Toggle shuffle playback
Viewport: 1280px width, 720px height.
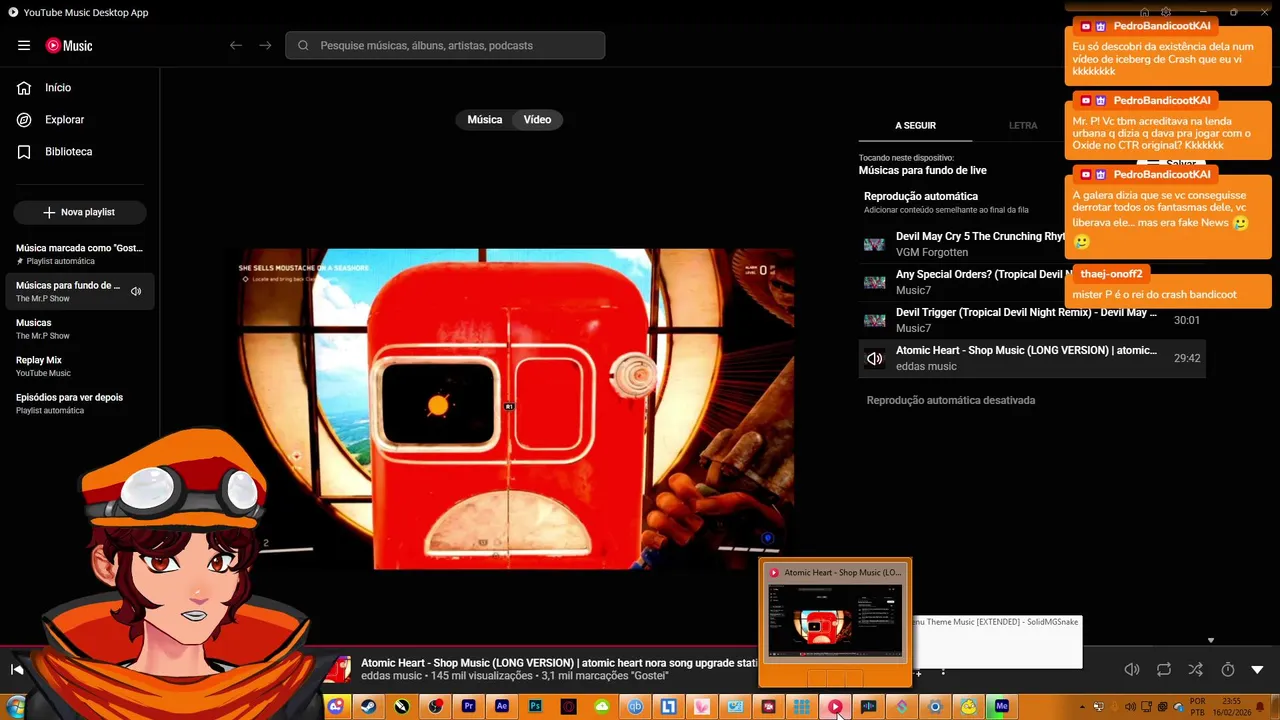(1196, 669)
